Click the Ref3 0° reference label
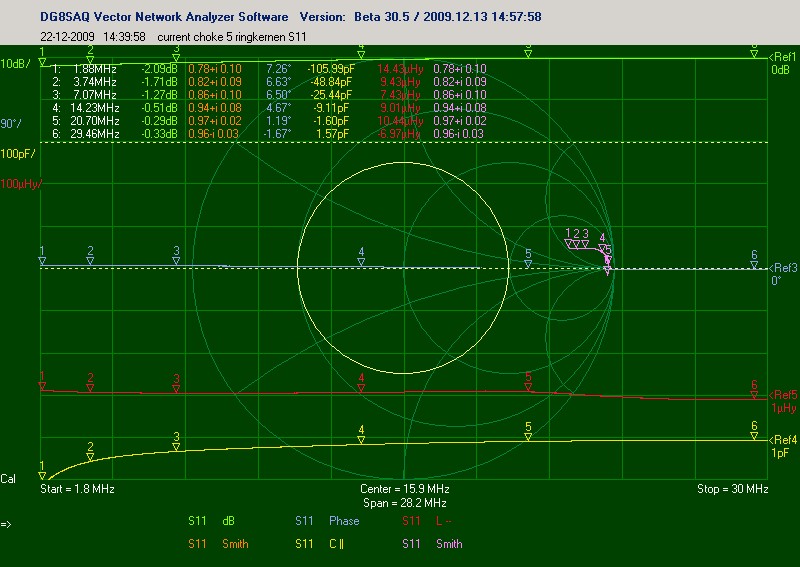 pos(783,274)
